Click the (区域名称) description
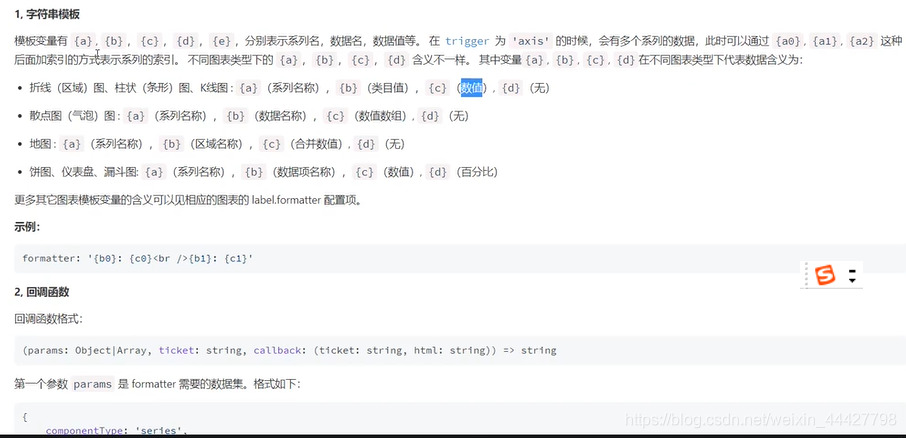 [x=217, y=144]
